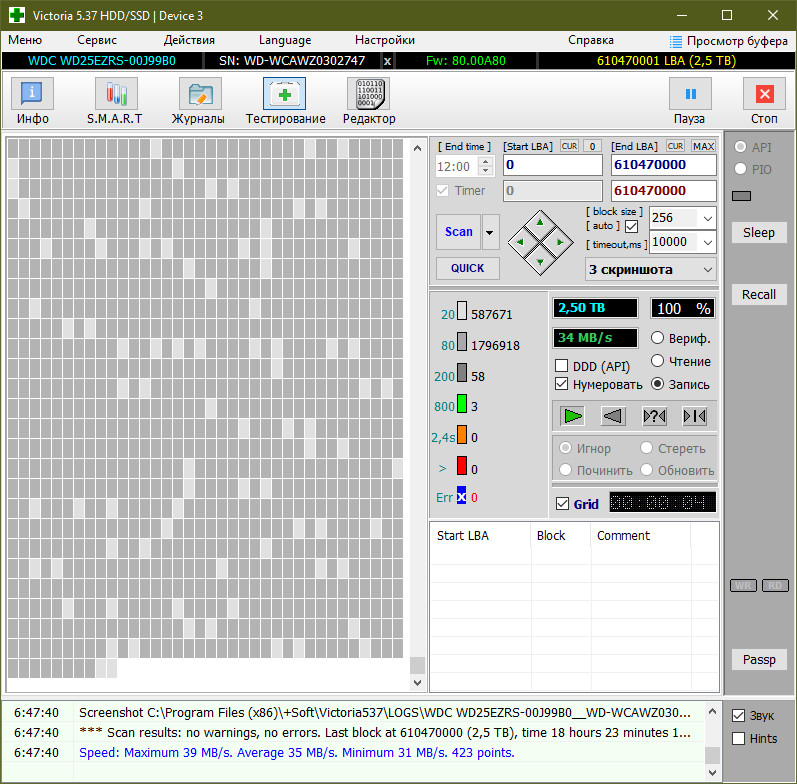Open the Сервис menu
The image size is (797, 784).
pyautogui.click(x=97, y=40)
